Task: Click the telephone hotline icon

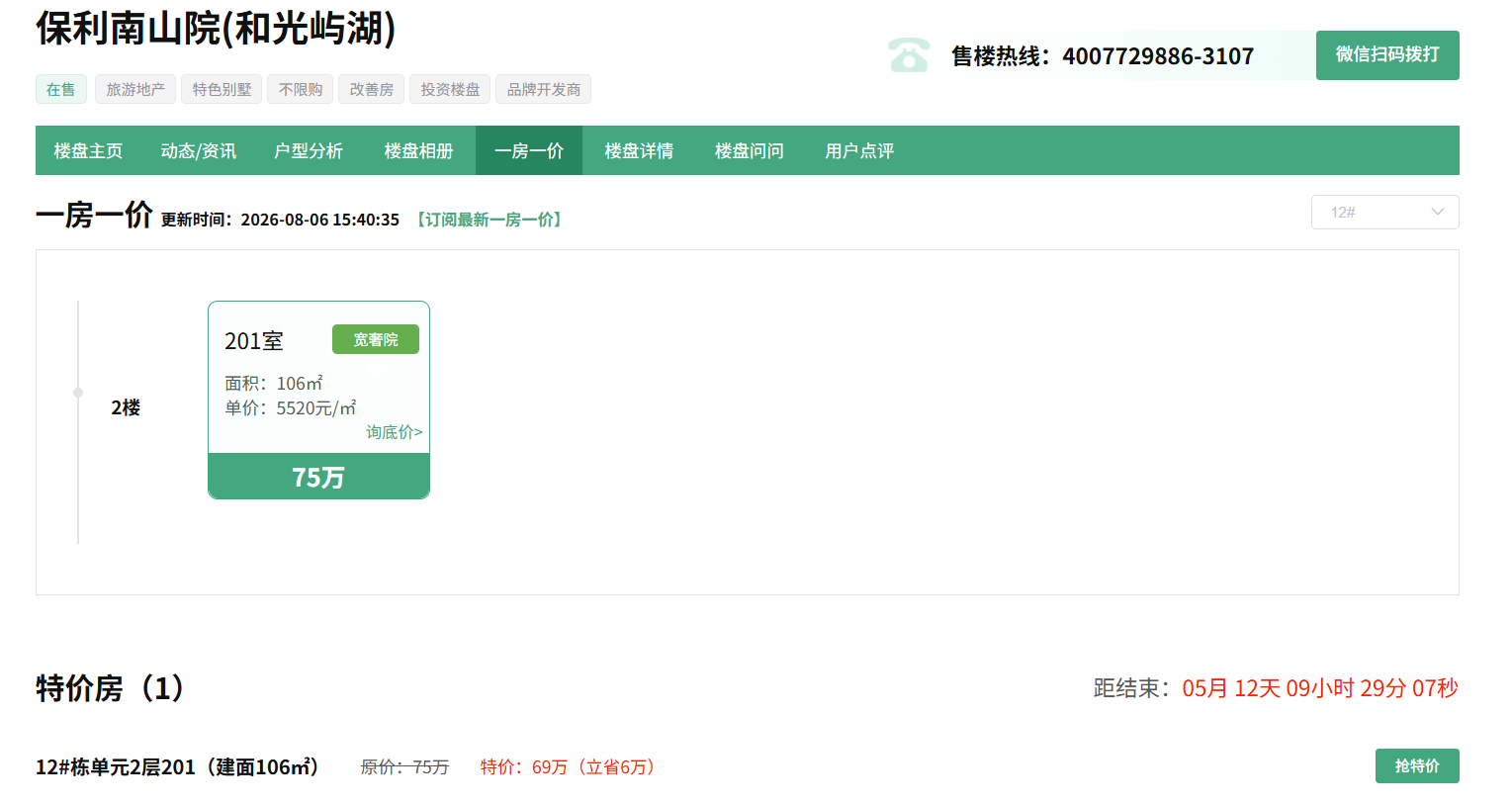Action: (x=909, y=55)
